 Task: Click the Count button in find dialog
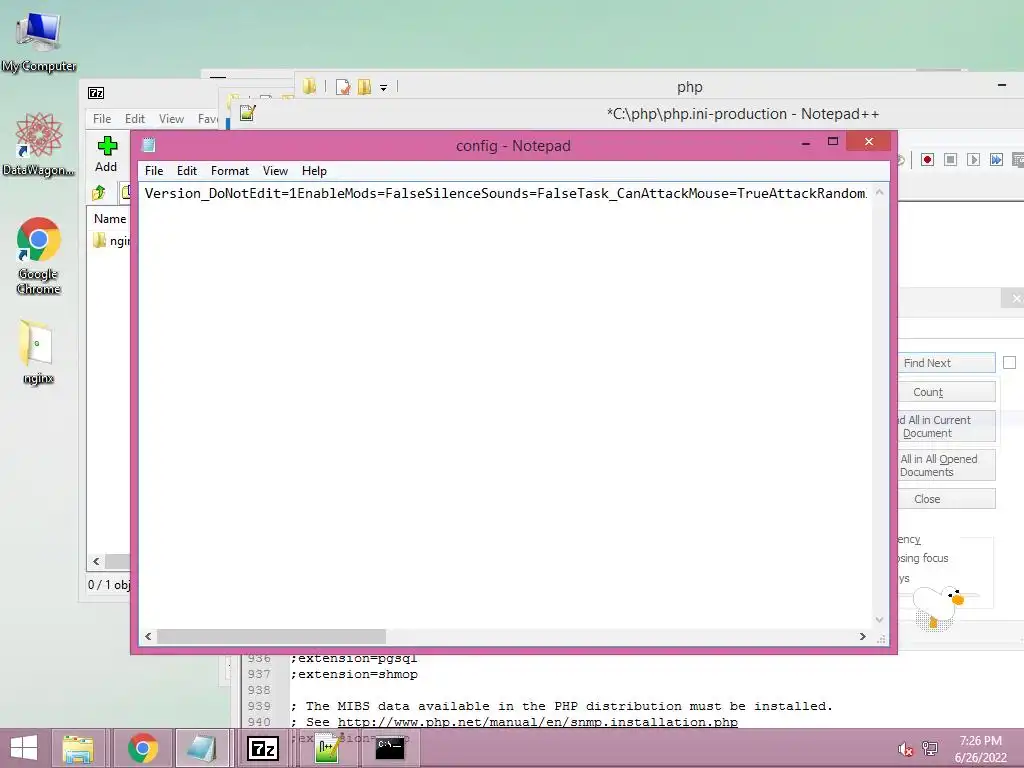pos(946,392)
